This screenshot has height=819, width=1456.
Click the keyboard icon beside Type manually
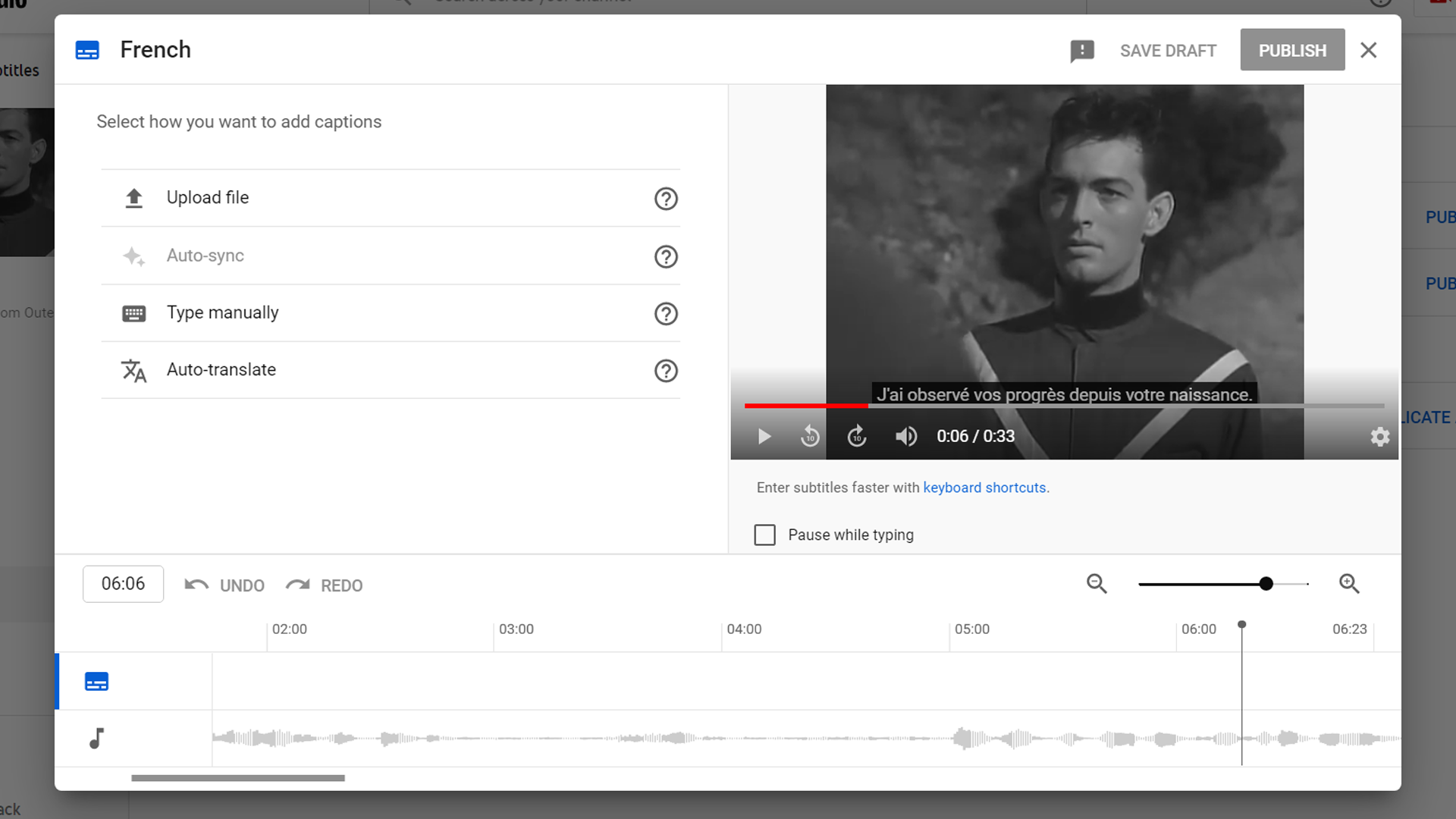133,313
